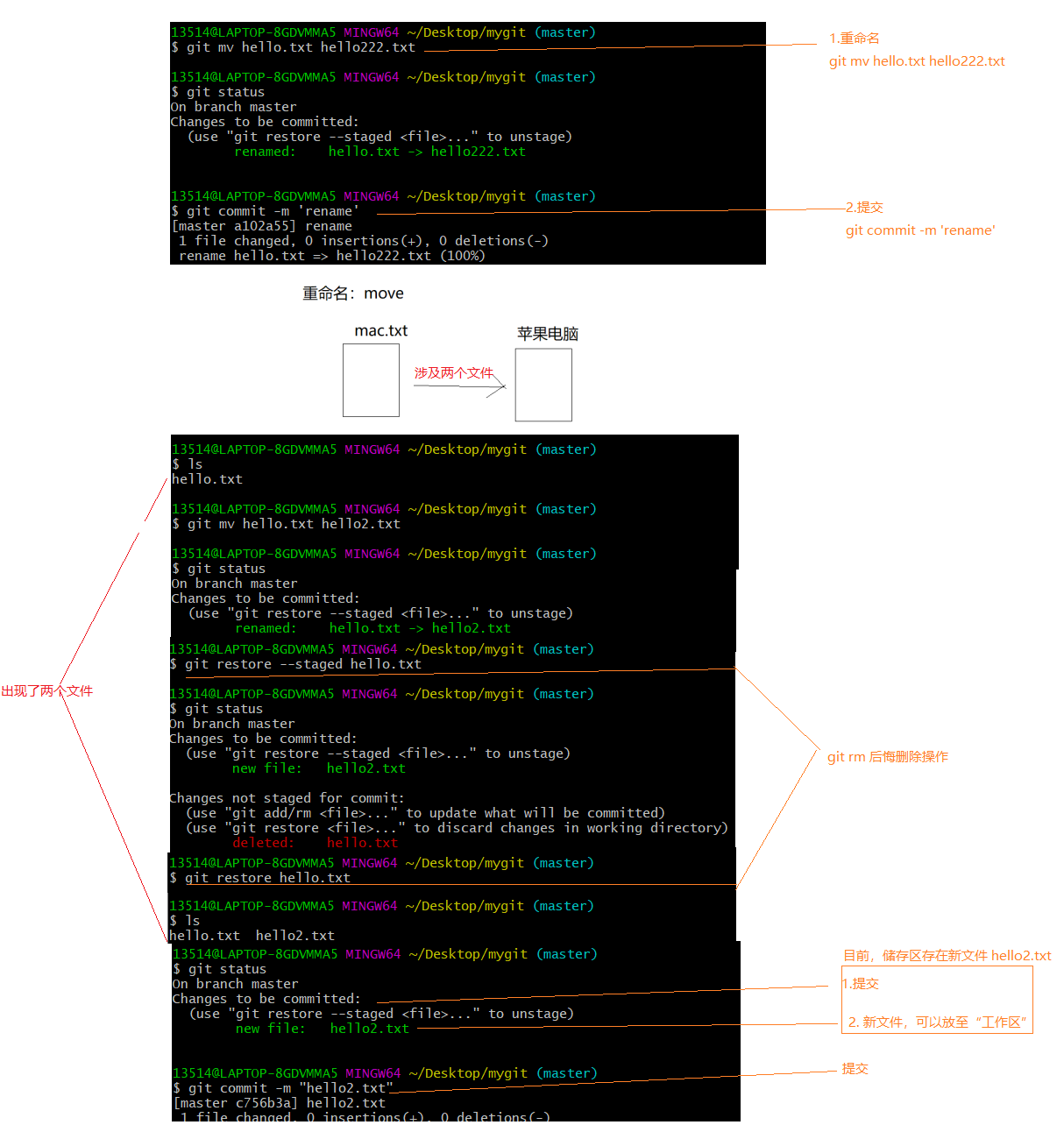Select green 'renamed: hello.txt -> hello222.txt' line

pyautogui.click(x=379, y=152)
